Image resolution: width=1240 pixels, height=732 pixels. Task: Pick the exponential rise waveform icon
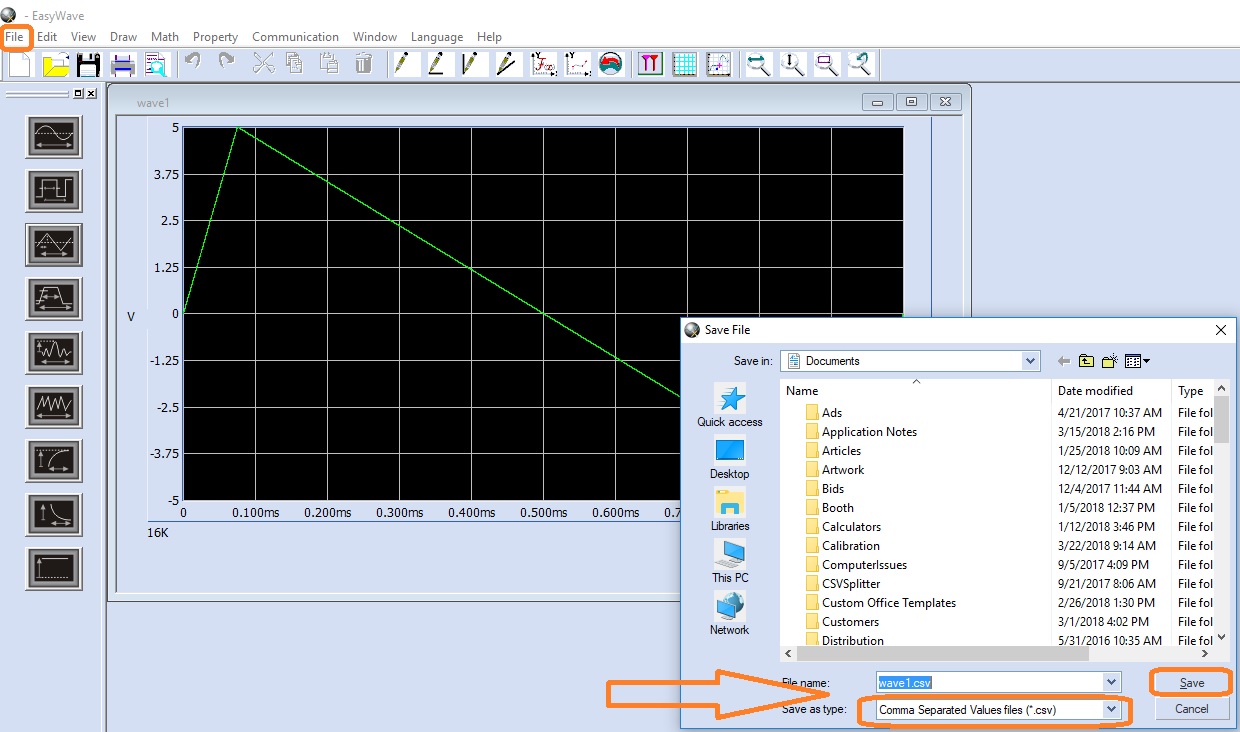(x=54, y=461)
